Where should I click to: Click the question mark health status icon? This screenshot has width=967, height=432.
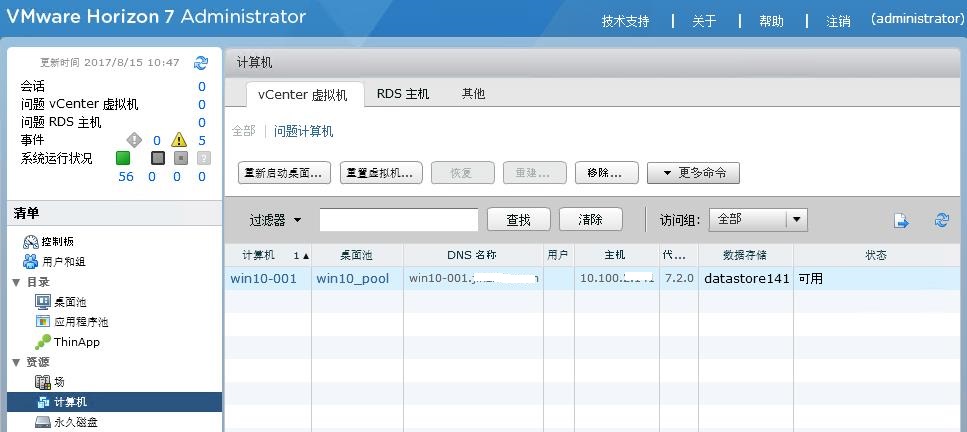(204, 158)
